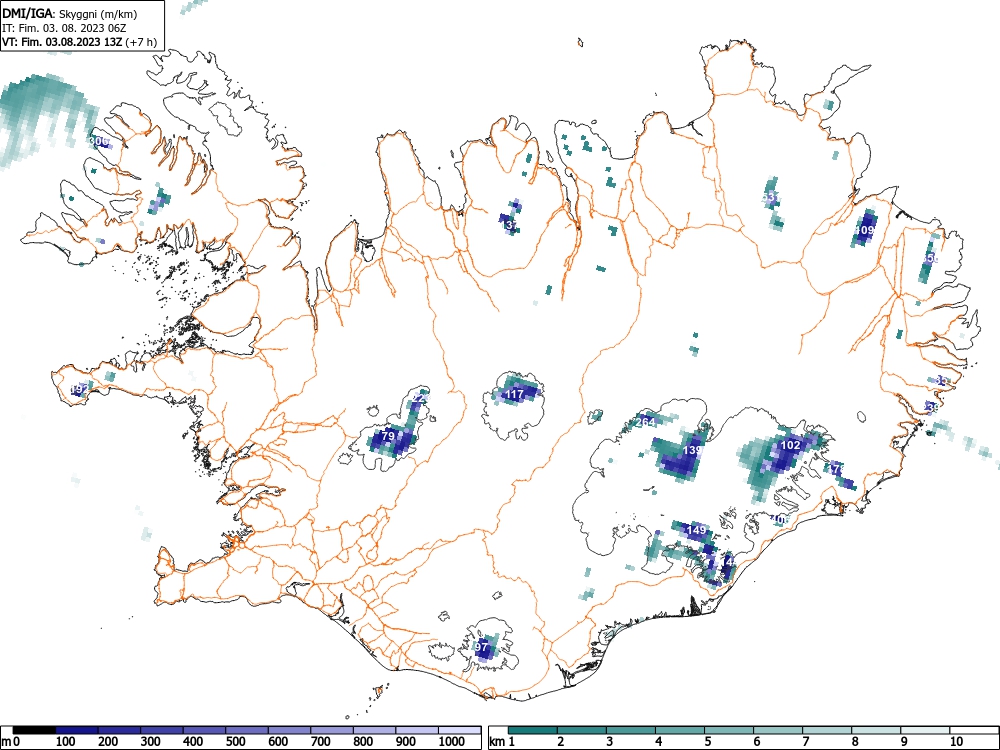Click the "km 1" legend label
This screenshot has height=750, width=1000.
pyautogui.click(x=502, y=742)
